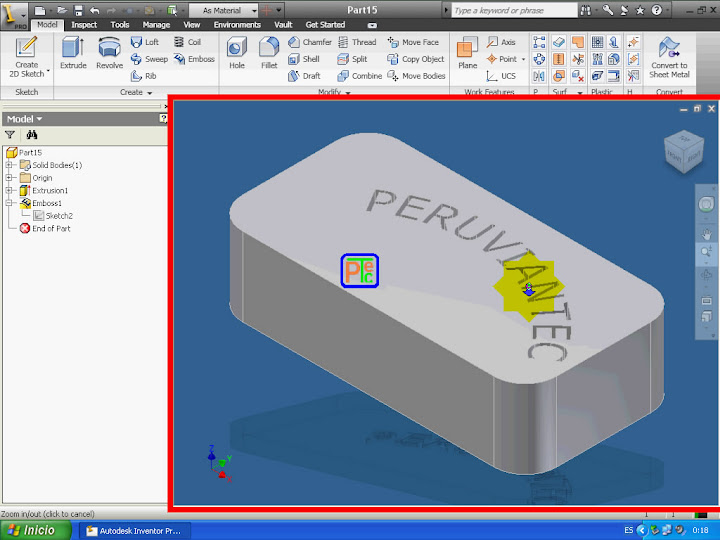Switch to the Manage tab
This screenshot has height=540, width=720.
pos(156,25)
